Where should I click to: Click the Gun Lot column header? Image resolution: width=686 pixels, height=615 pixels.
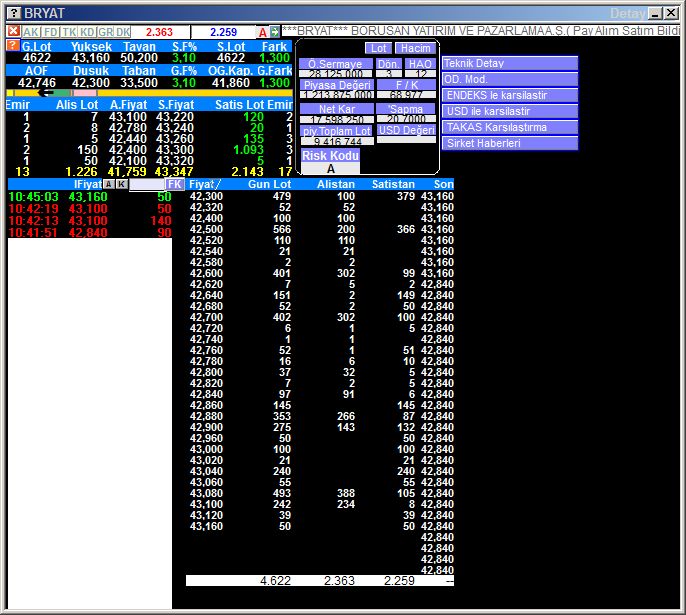point(269,184)
